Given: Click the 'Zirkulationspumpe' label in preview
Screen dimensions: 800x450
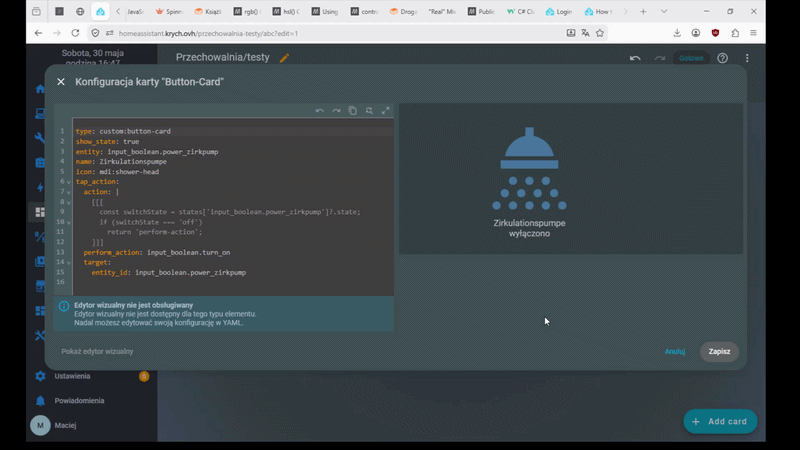Looking at the screenshot, I should 529,223.
